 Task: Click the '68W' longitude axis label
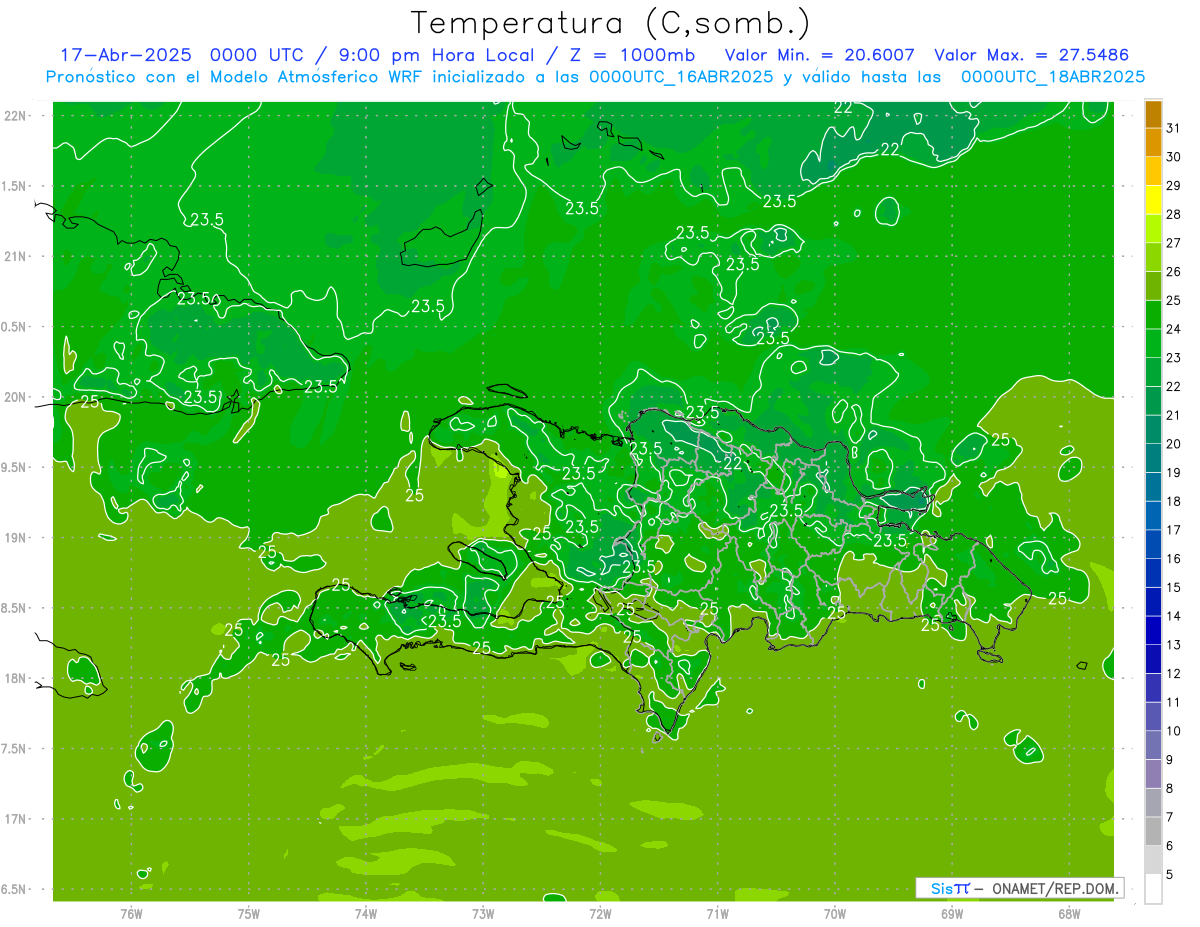(1069, 914)
